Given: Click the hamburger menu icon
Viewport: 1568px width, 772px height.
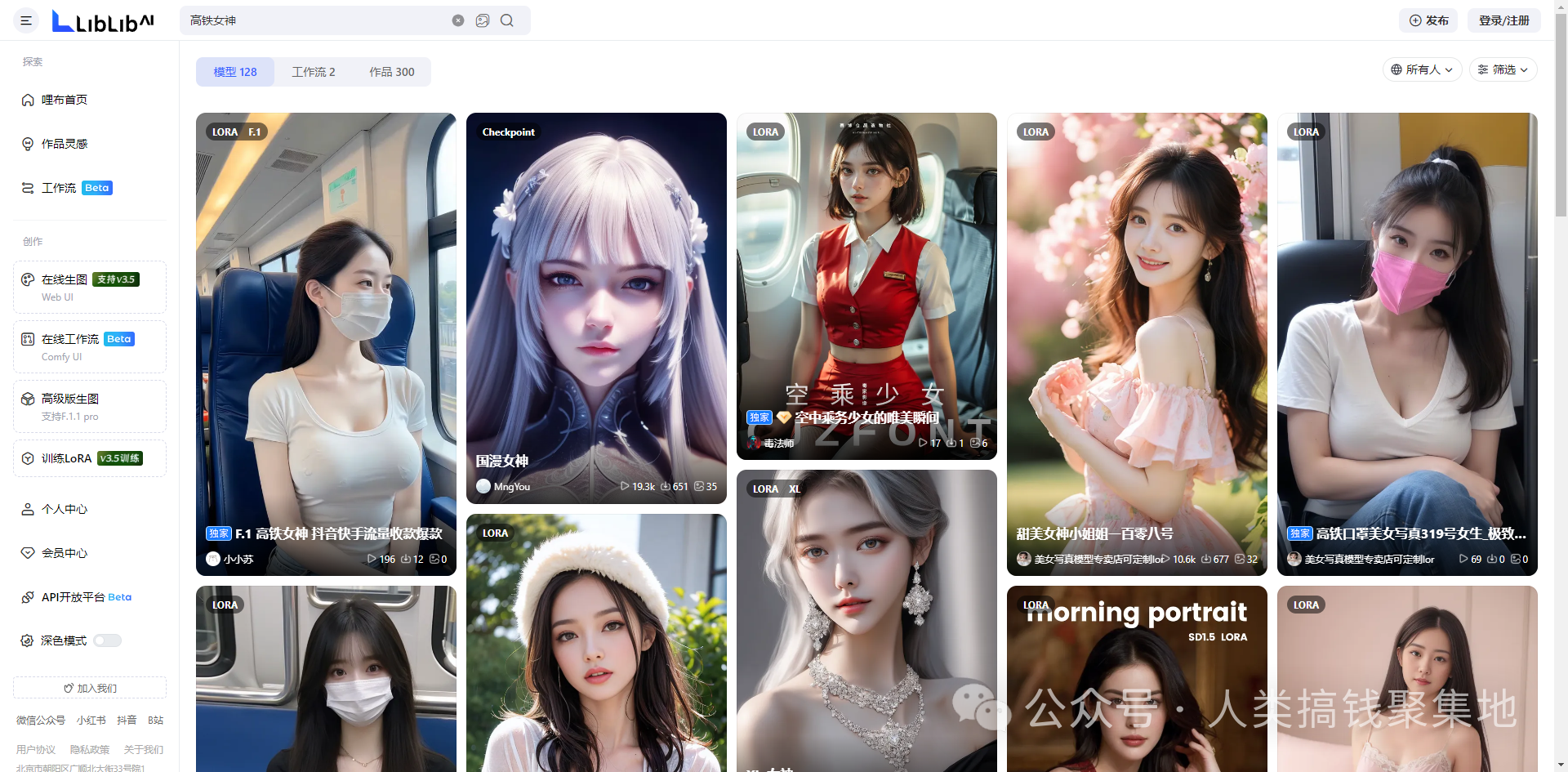Looking at the screenshot, I should coord(26,20).
